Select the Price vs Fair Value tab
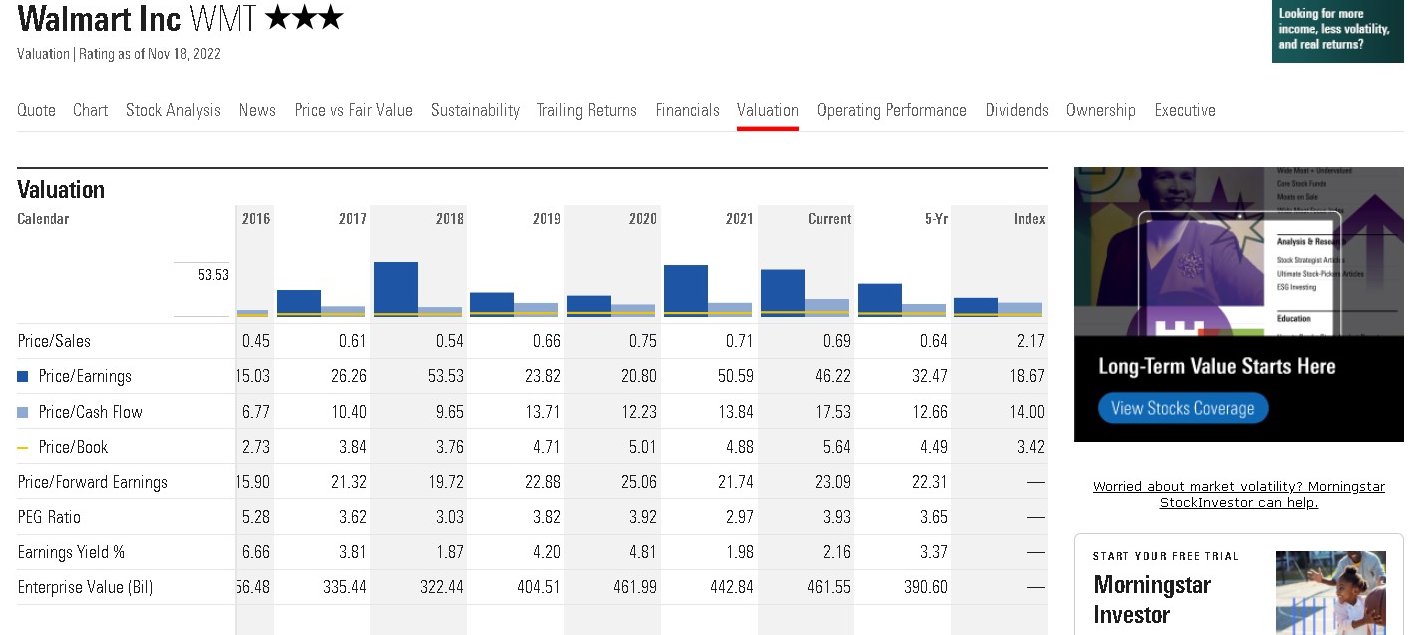This screenshot has height=635, width=1411. [353, 110]
